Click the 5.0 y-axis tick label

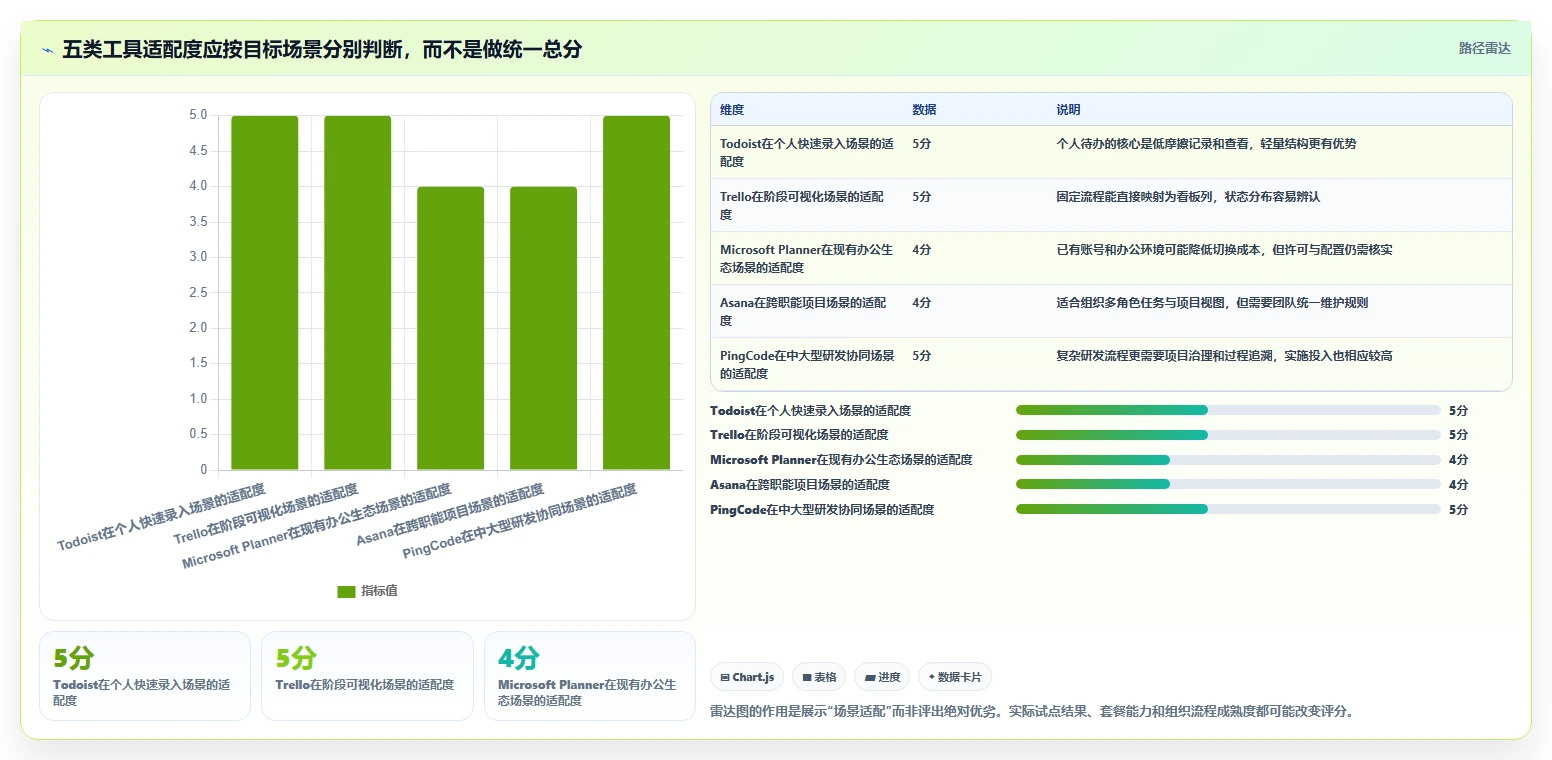pos(198,115)
